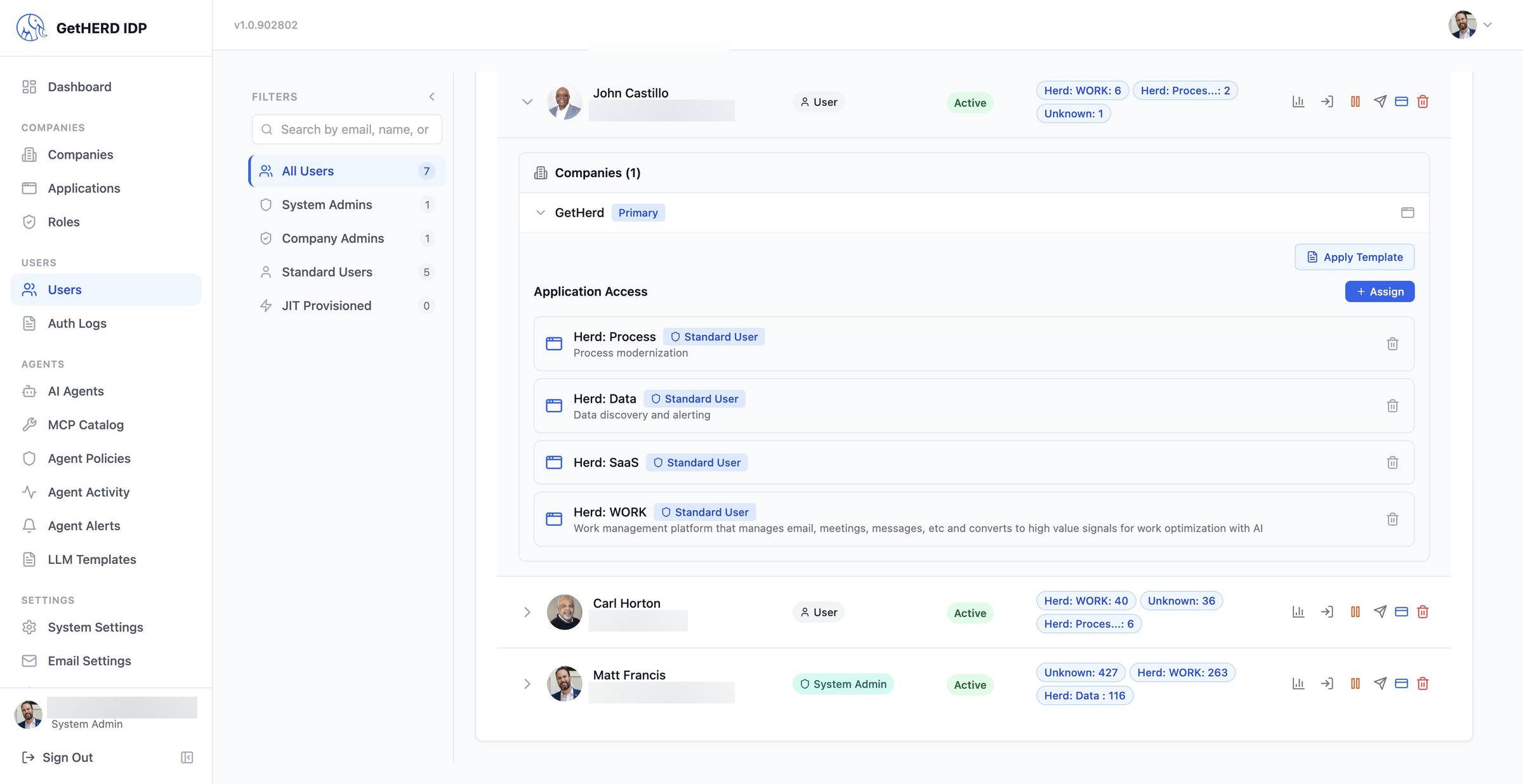Viewport: 1523px width, 784px height.
Task: Remove Herd: SaaS application access
Action: (x=1392, y=462)
